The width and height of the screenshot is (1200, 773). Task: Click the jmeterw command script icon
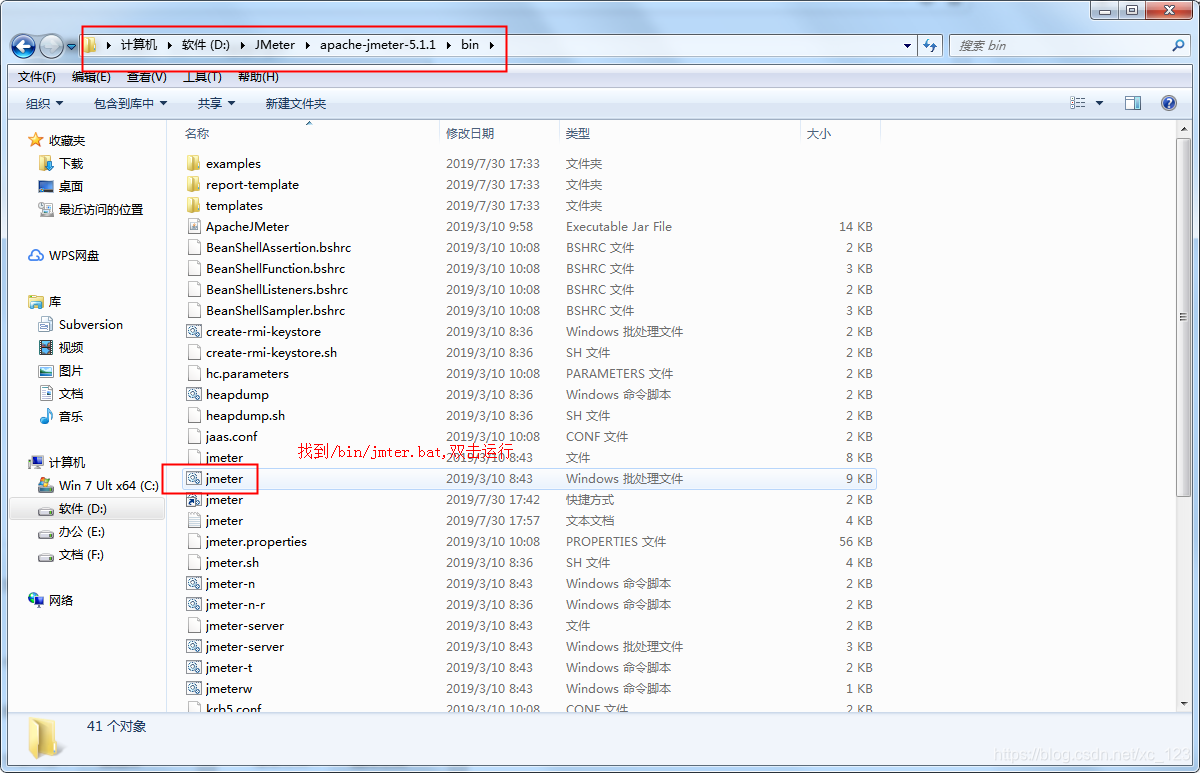point(194,688)
